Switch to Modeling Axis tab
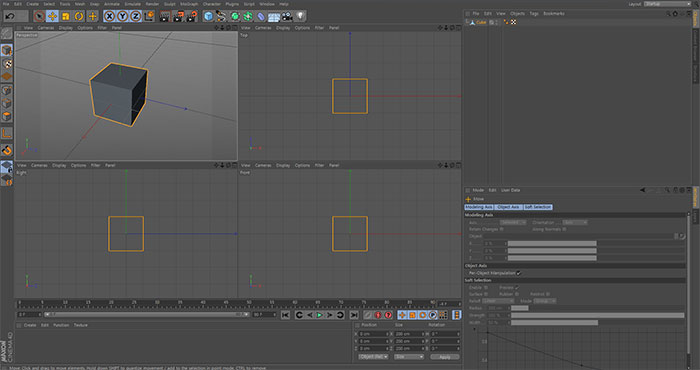Viewport: 700px width, 370px height. pyautogui.click(x=479, y=207)
